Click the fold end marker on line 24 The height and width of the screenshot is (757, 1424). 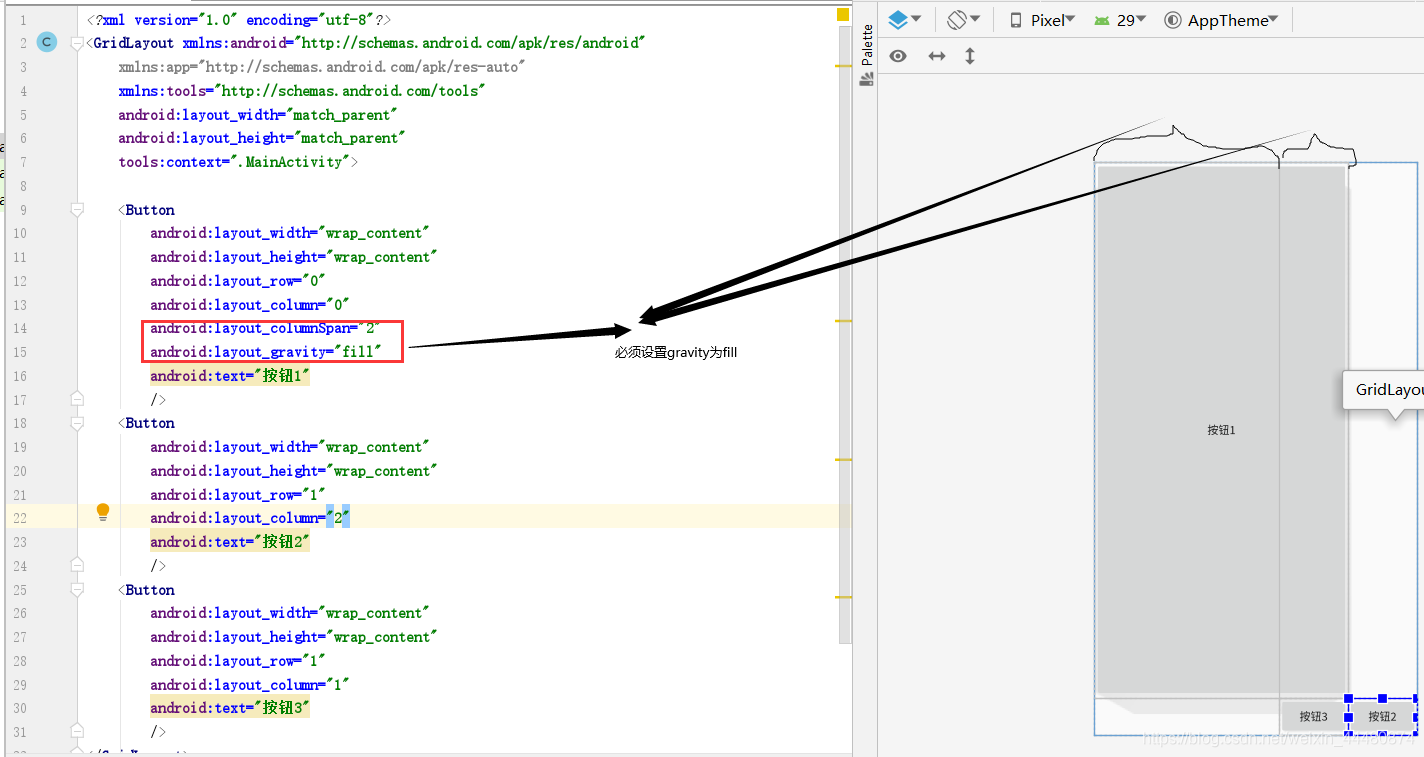(77, 565)
